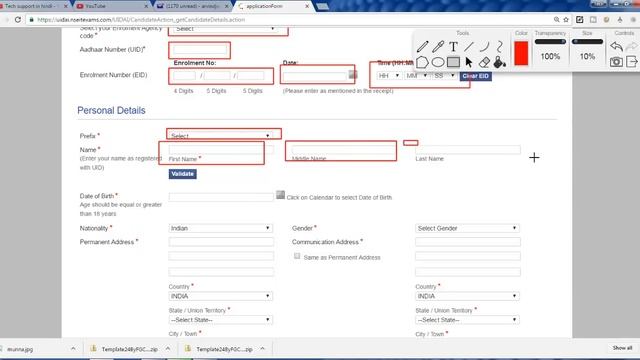Viewport: 640px width, 360px height.
Task: Select the Eraser tool
Action: click(484, 62)
